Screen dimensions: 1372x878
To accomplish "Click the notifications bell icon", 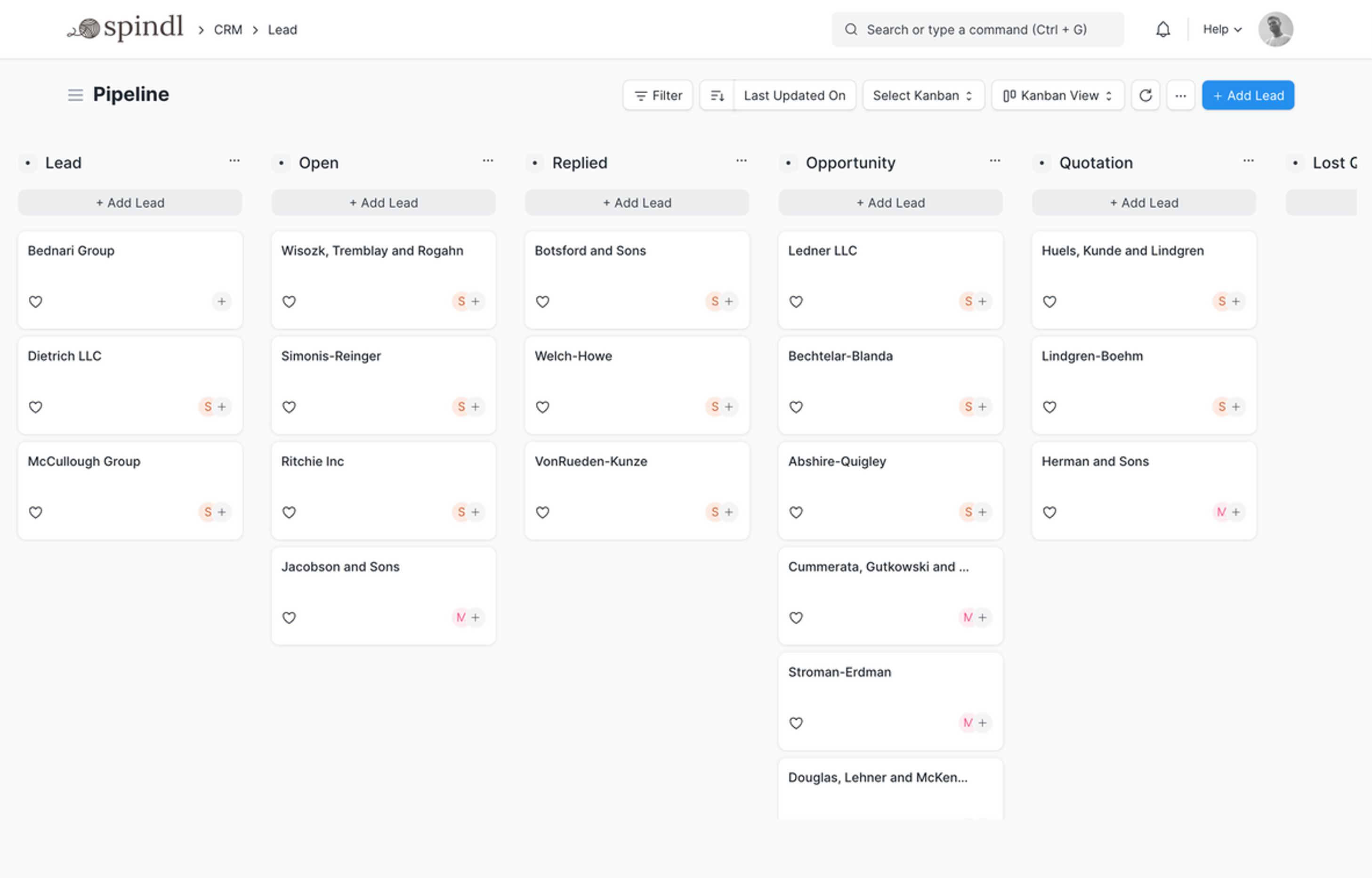I will click(1162, 29).
